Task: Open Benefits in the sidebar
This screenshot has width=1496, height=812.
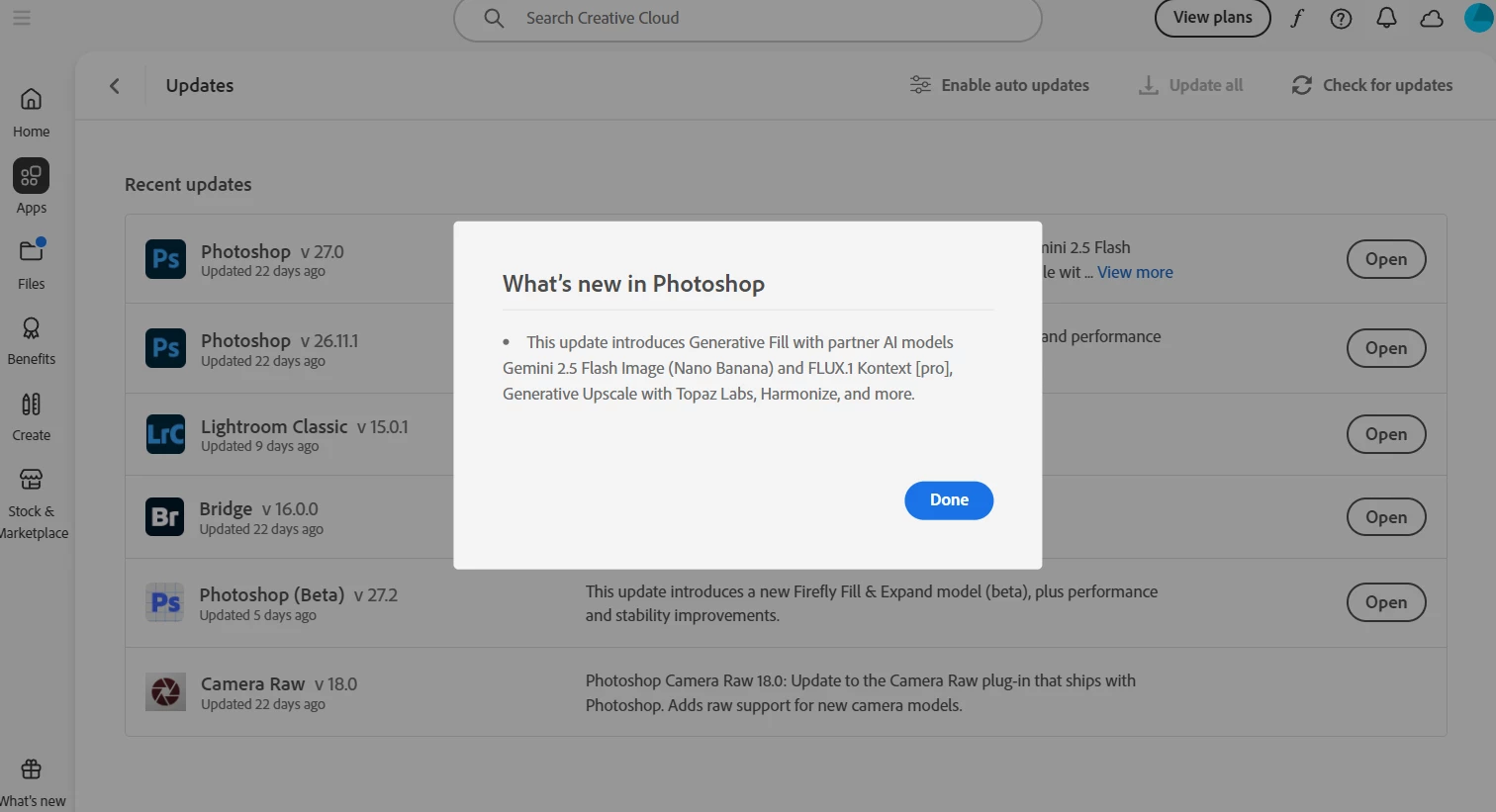Action: 31,339
